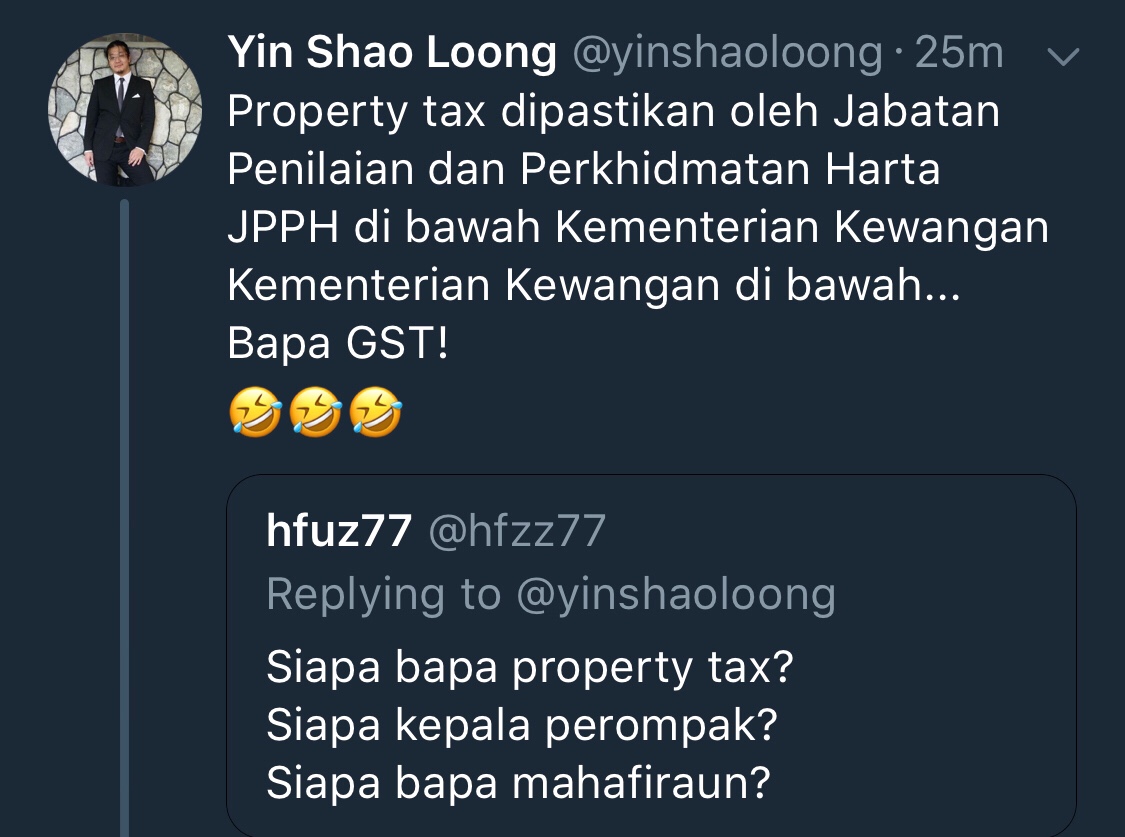Select the first rolling-laughing emoji

255,412
